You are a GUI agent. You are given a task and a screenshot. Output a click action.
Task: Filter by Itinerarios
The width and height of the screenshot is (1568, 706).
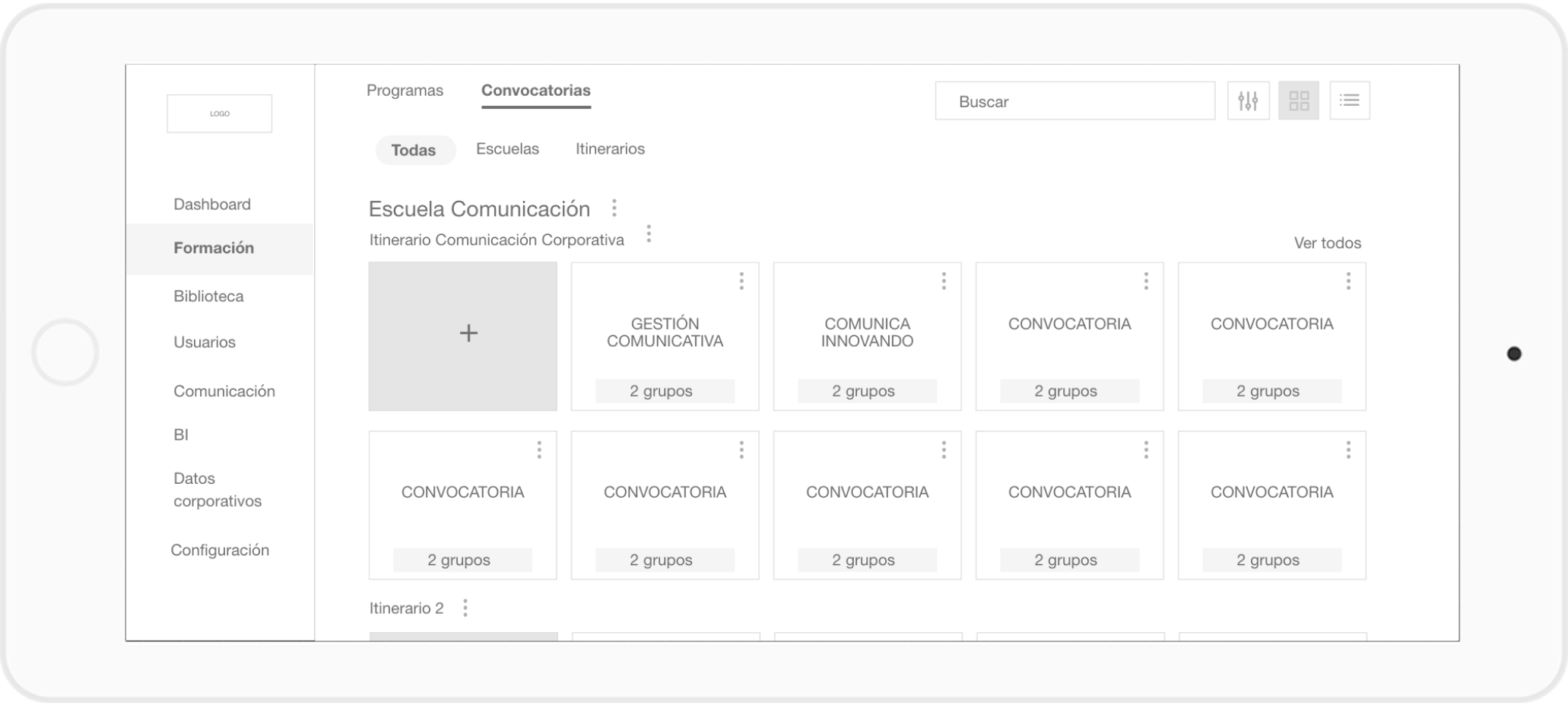pos(610,149)
